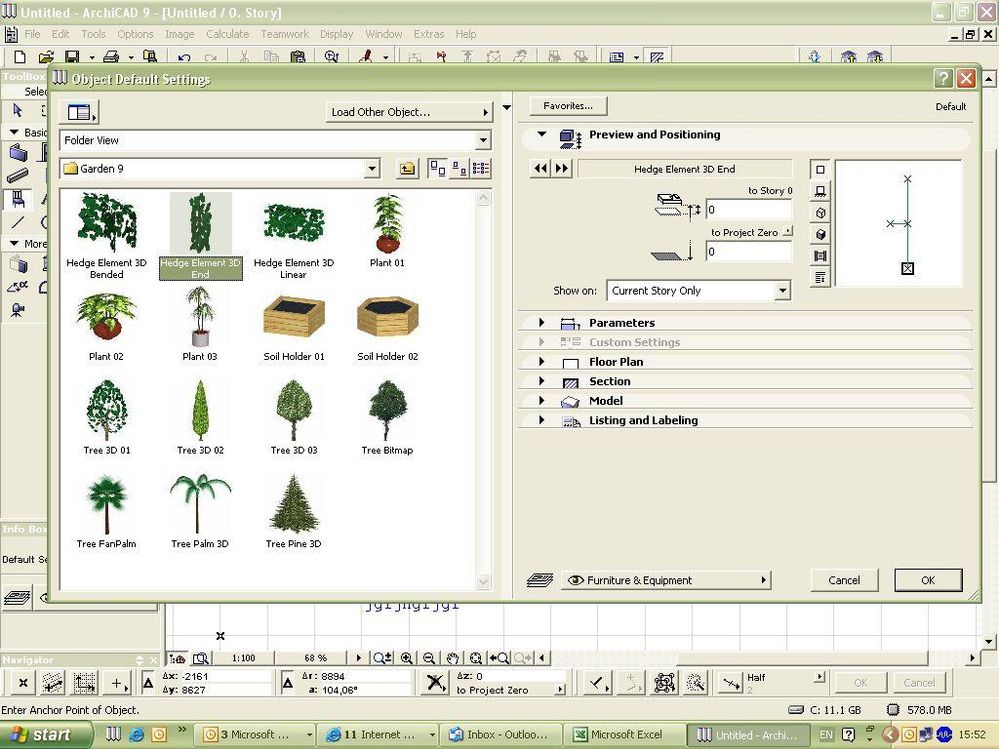This screenshot has width=999, height=749.
Task: Open to Project Zero reference flyout
Action: click(787, 231)
